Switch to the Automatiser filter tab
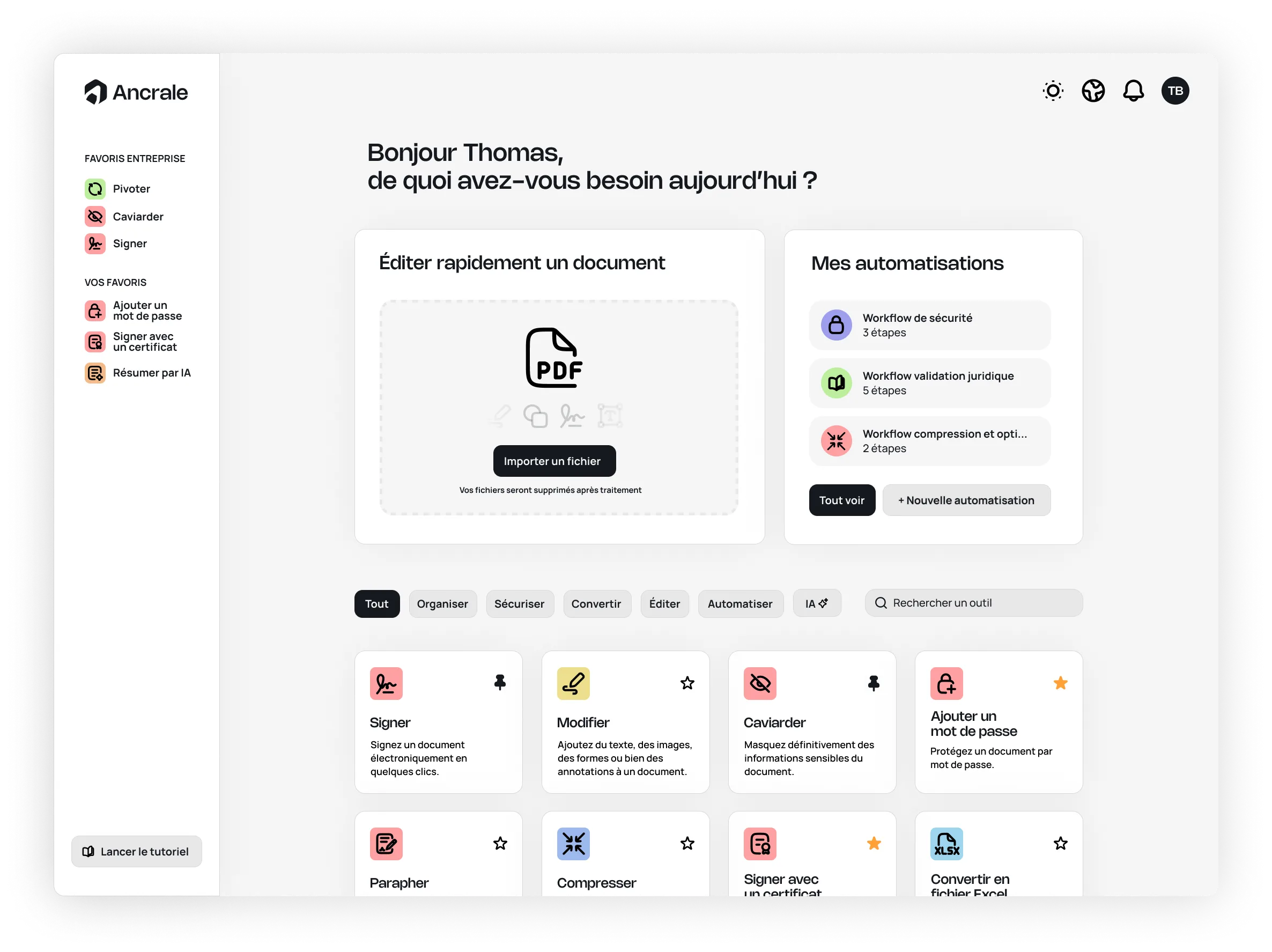The image size is (1272, 952). coord(741,603)
